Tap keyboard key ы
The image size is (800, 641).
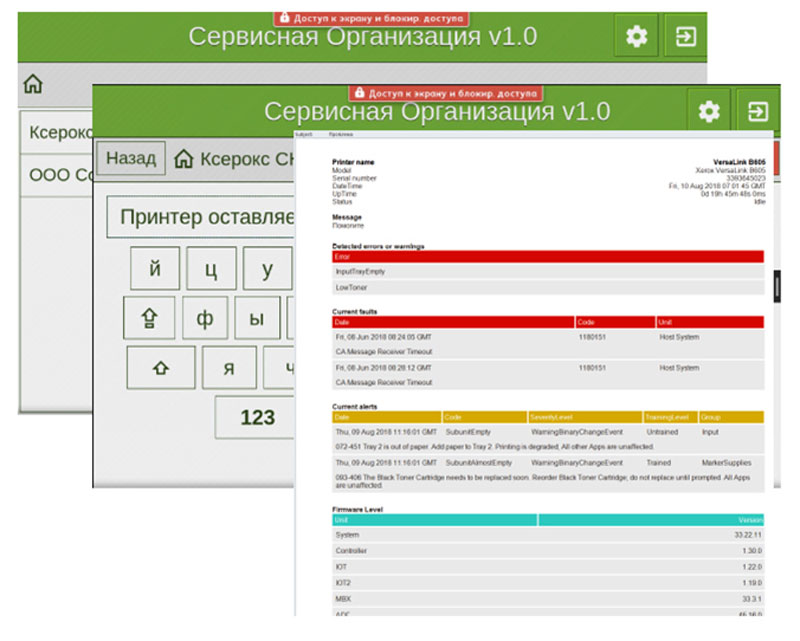pyautogui.click(x=257, y=317)
